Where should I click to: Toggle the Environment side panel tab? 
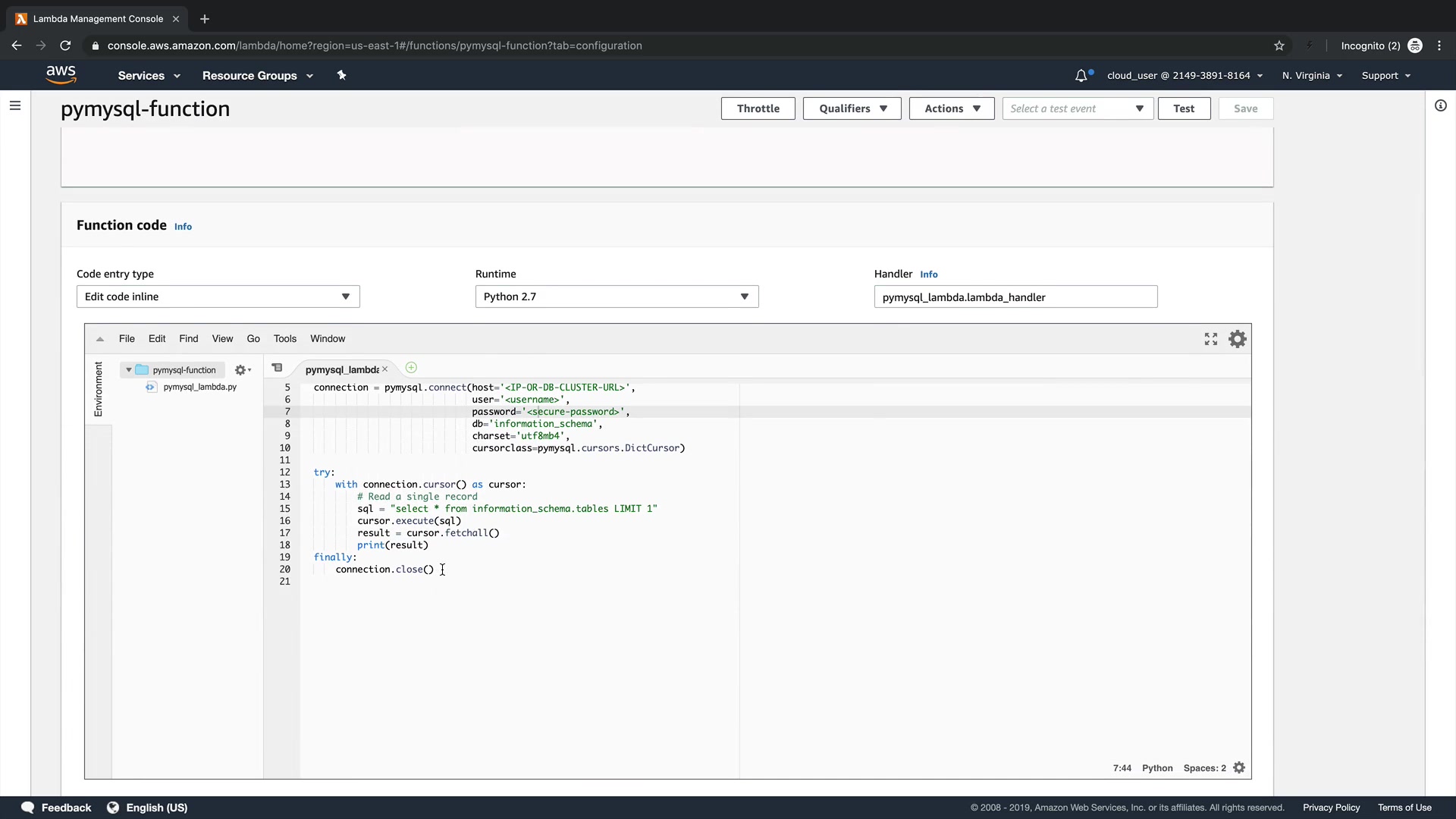pos(98,388)
